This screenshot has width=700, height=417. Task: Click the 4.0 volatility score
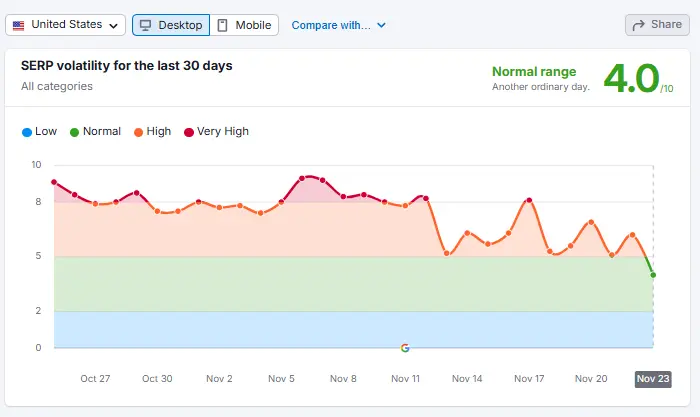click(x=632, y=79)
